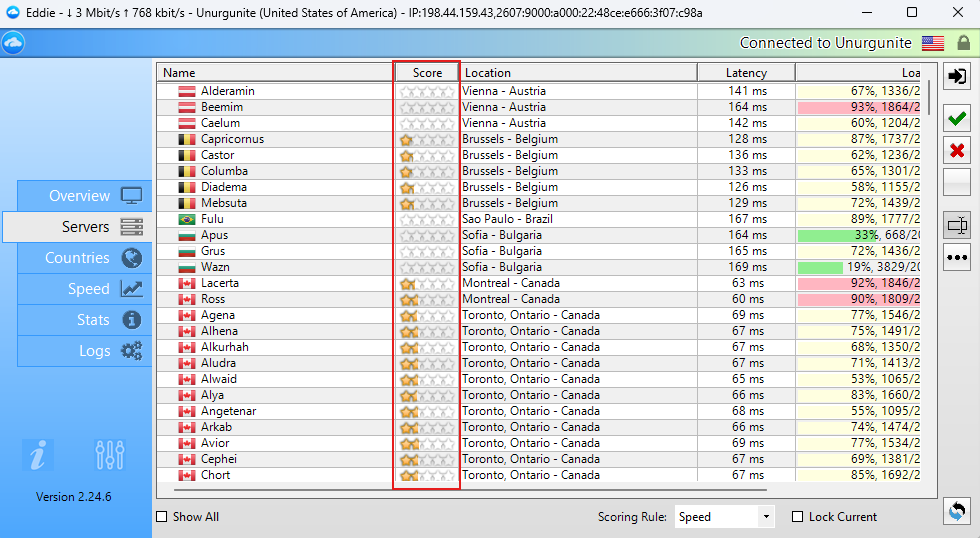Select the Alwaid server name

pos(219,379)
